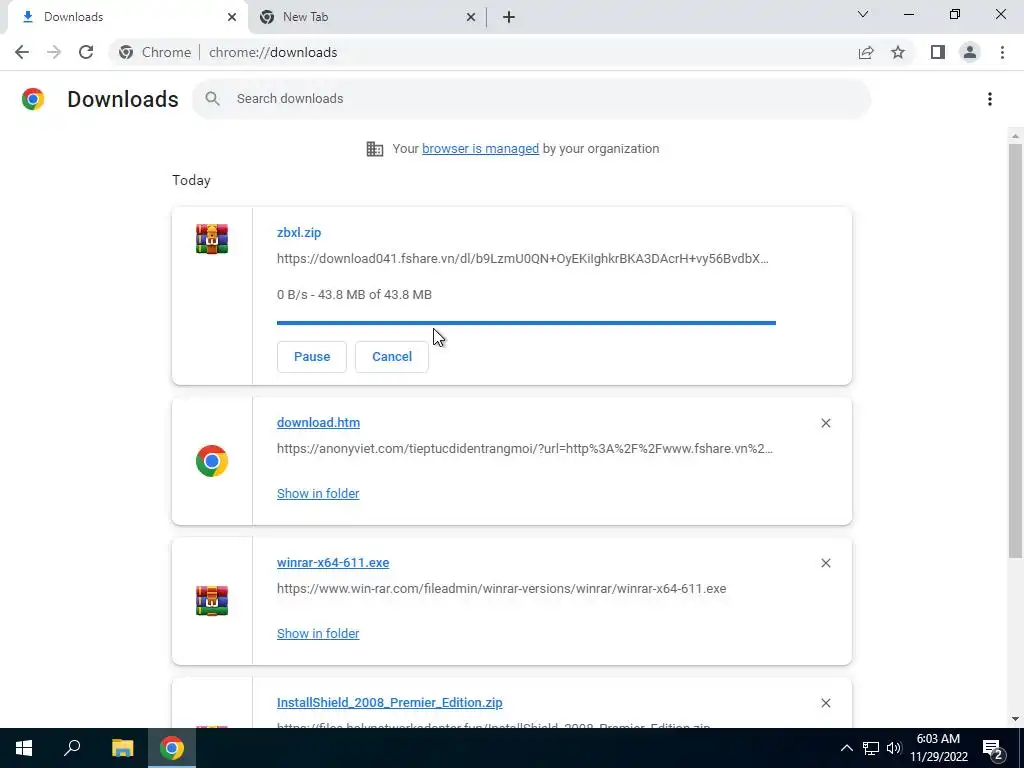Open the side panel icon
1024x768 pixels.
(x=938, y=52)
